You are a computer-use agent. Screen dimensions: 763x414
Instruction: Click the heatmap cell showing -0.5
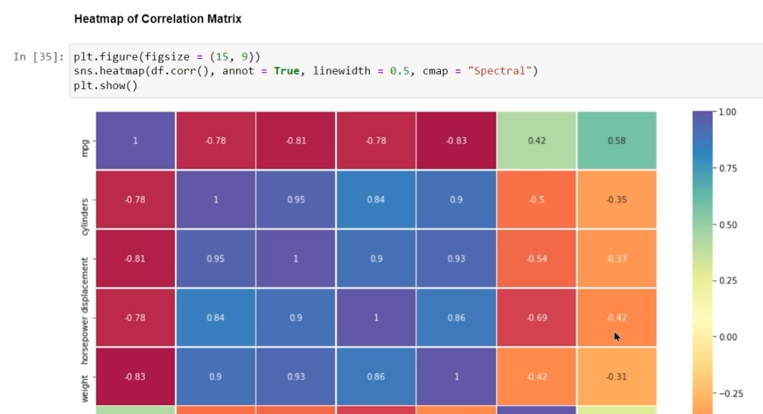click(536, 200)
